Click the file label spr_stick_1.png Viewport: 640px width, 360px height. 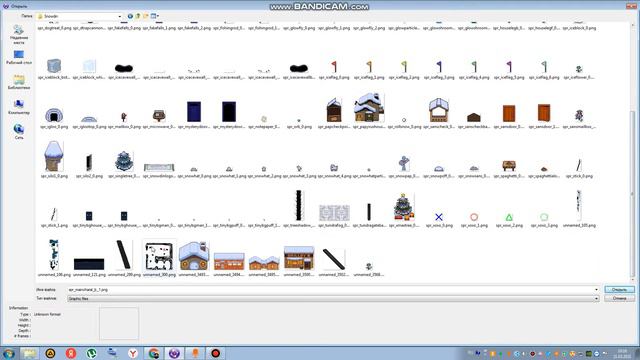pyautogui.click(x=54, y=225)
